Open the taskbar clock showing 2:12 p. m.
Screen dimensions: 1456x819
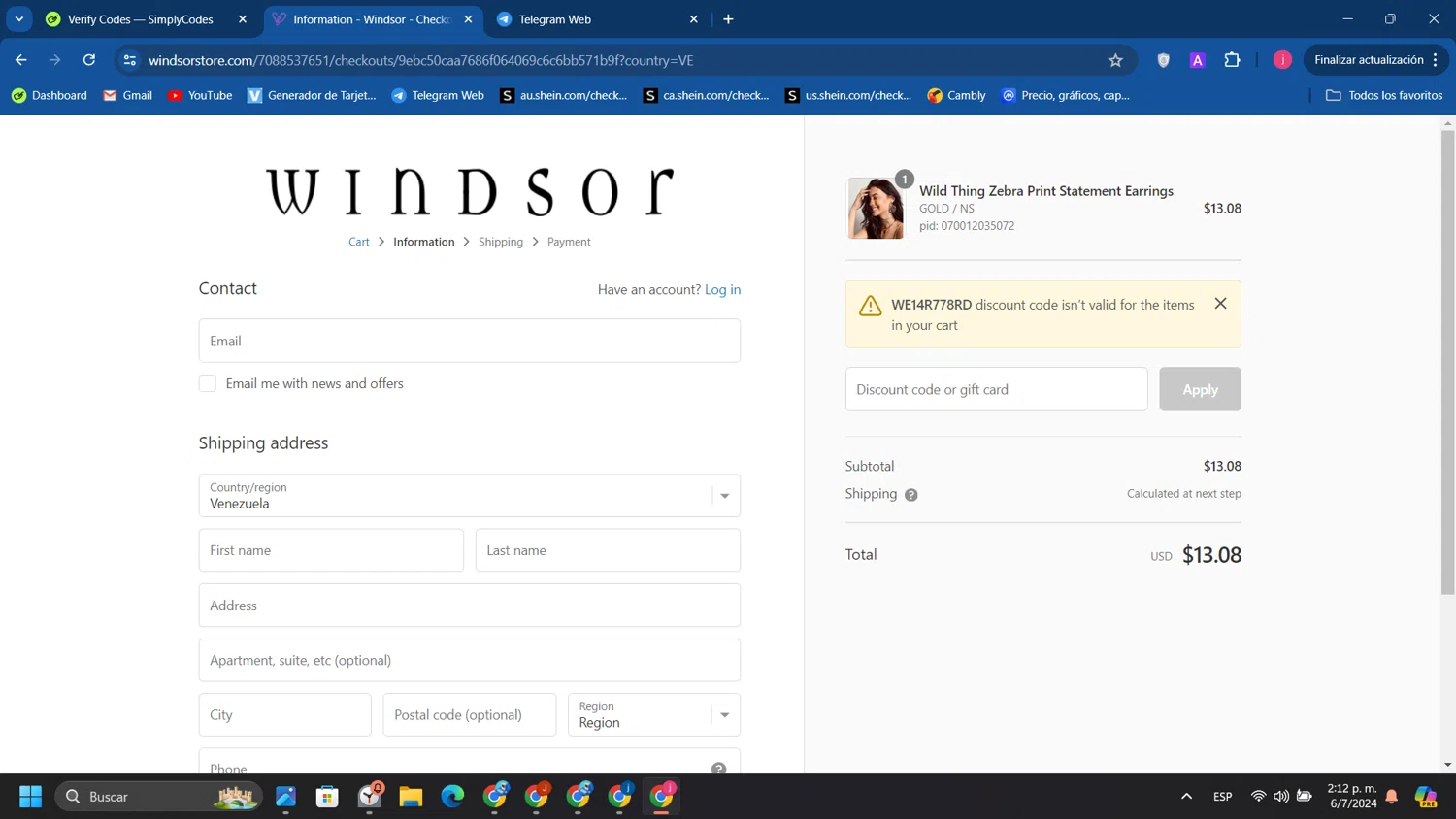(x=1352, y=797)
